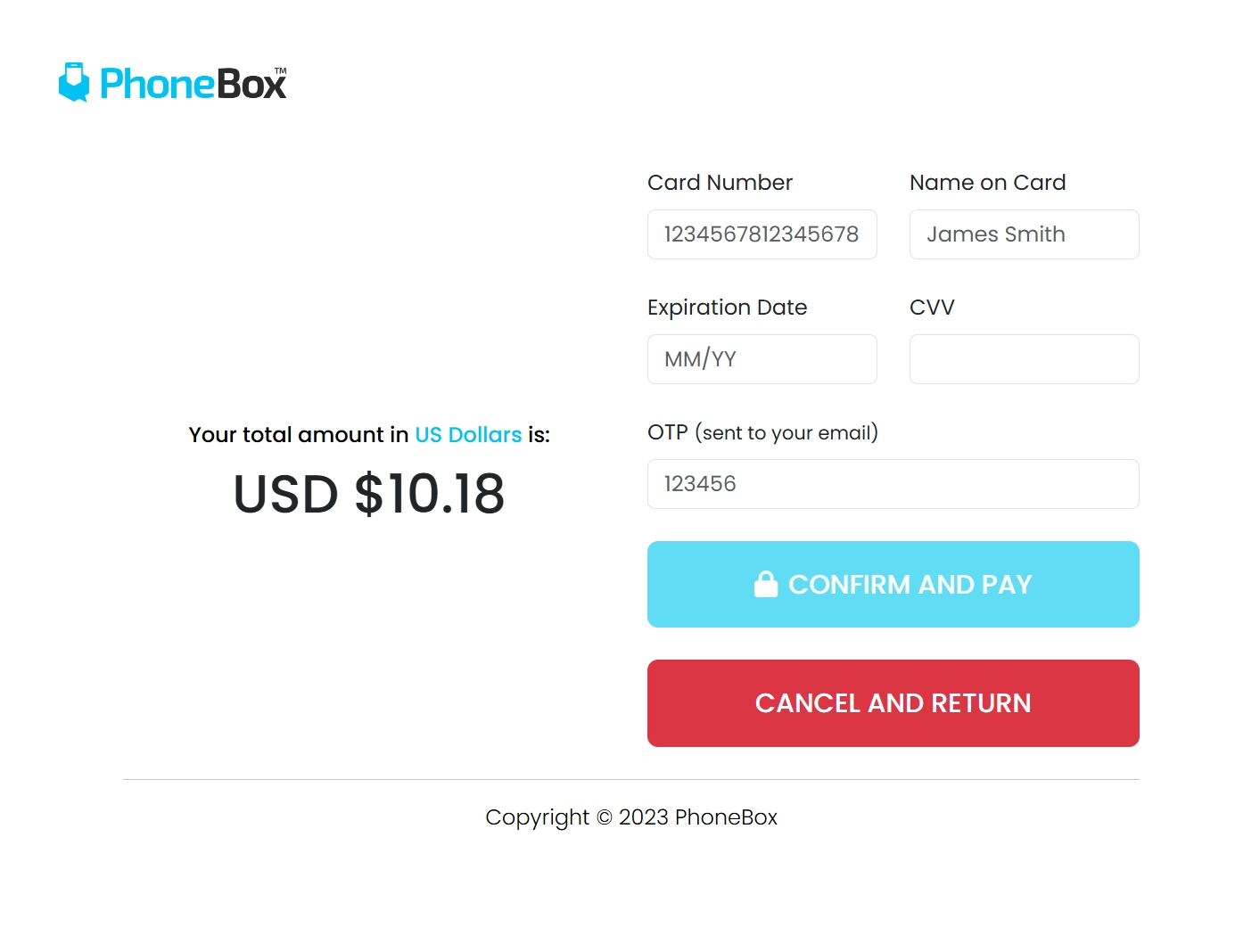This screenshot has width=1260, height=952.
Task: Click the "Your total amount in" text
Action: coord(298,435)
